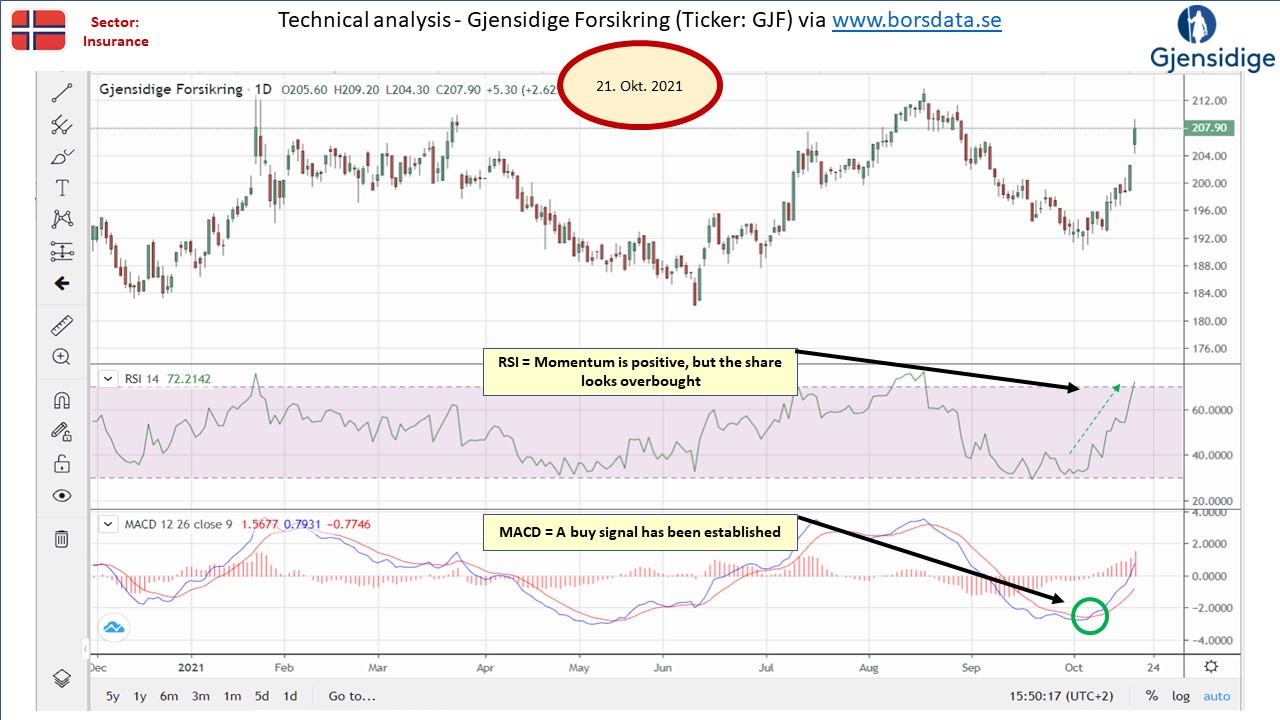1280x720 pixels.
Task: Open the Go to... date dialog
Action: [352, 696]
